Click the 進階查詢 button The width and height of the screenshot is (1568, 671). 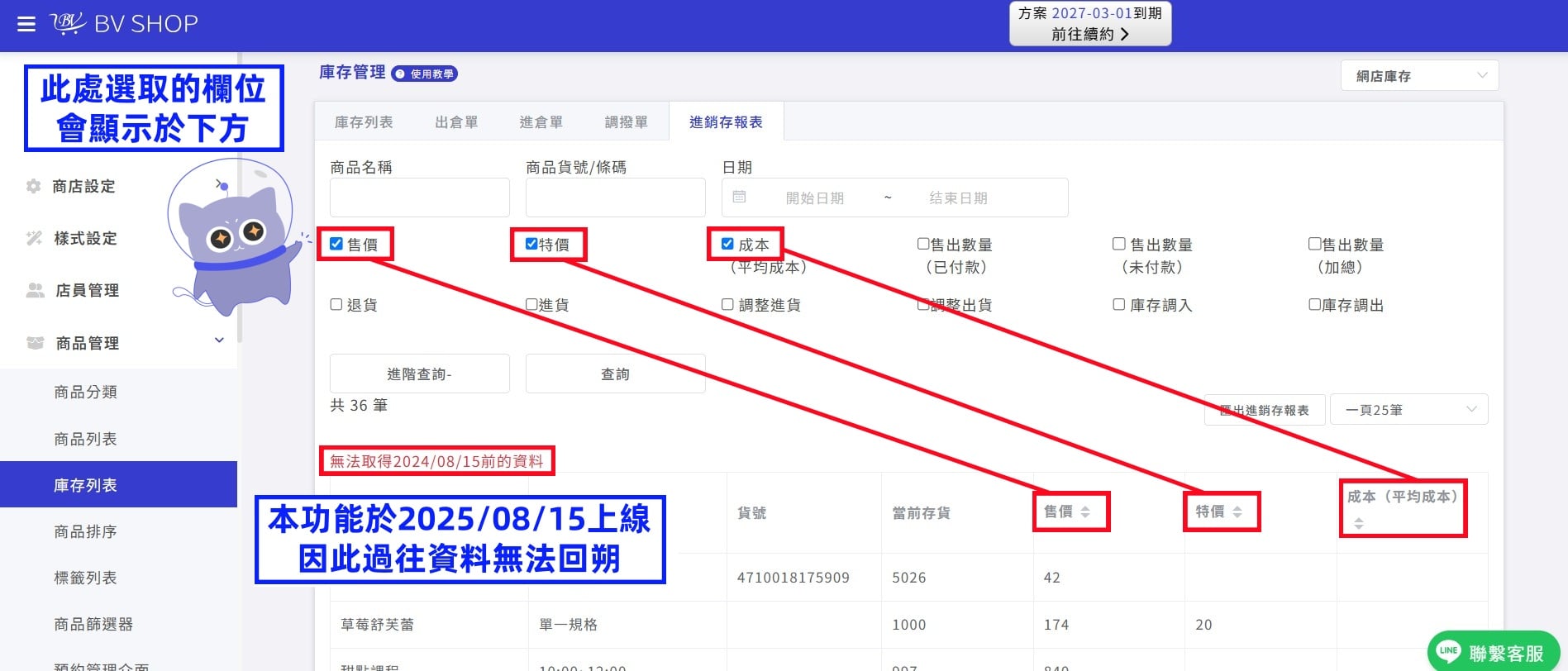coord(419,374)
